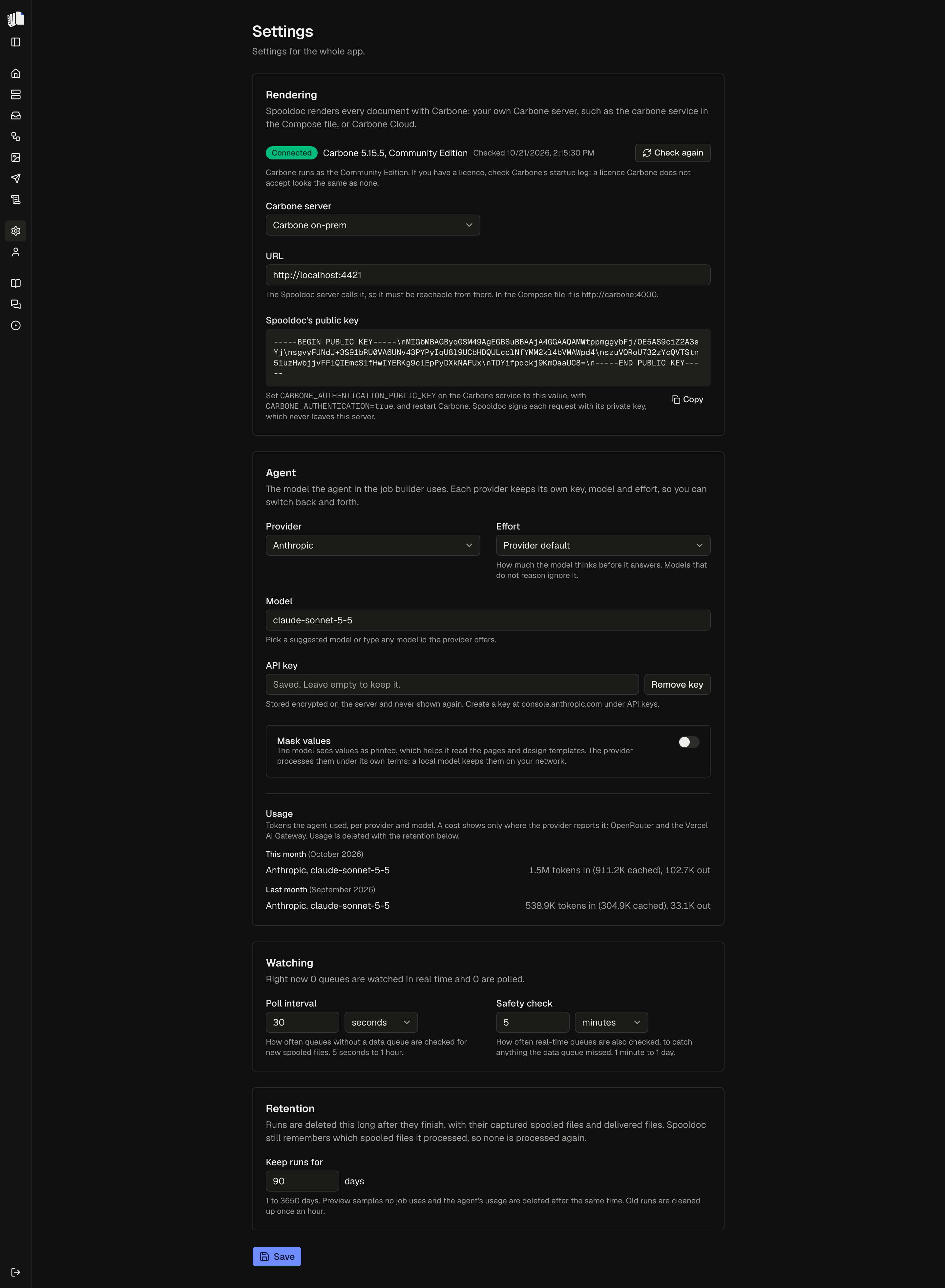Click "Checked 10/21/2026, 2:15:30 PM" text

pyautogui.click(x=534, y=153)
